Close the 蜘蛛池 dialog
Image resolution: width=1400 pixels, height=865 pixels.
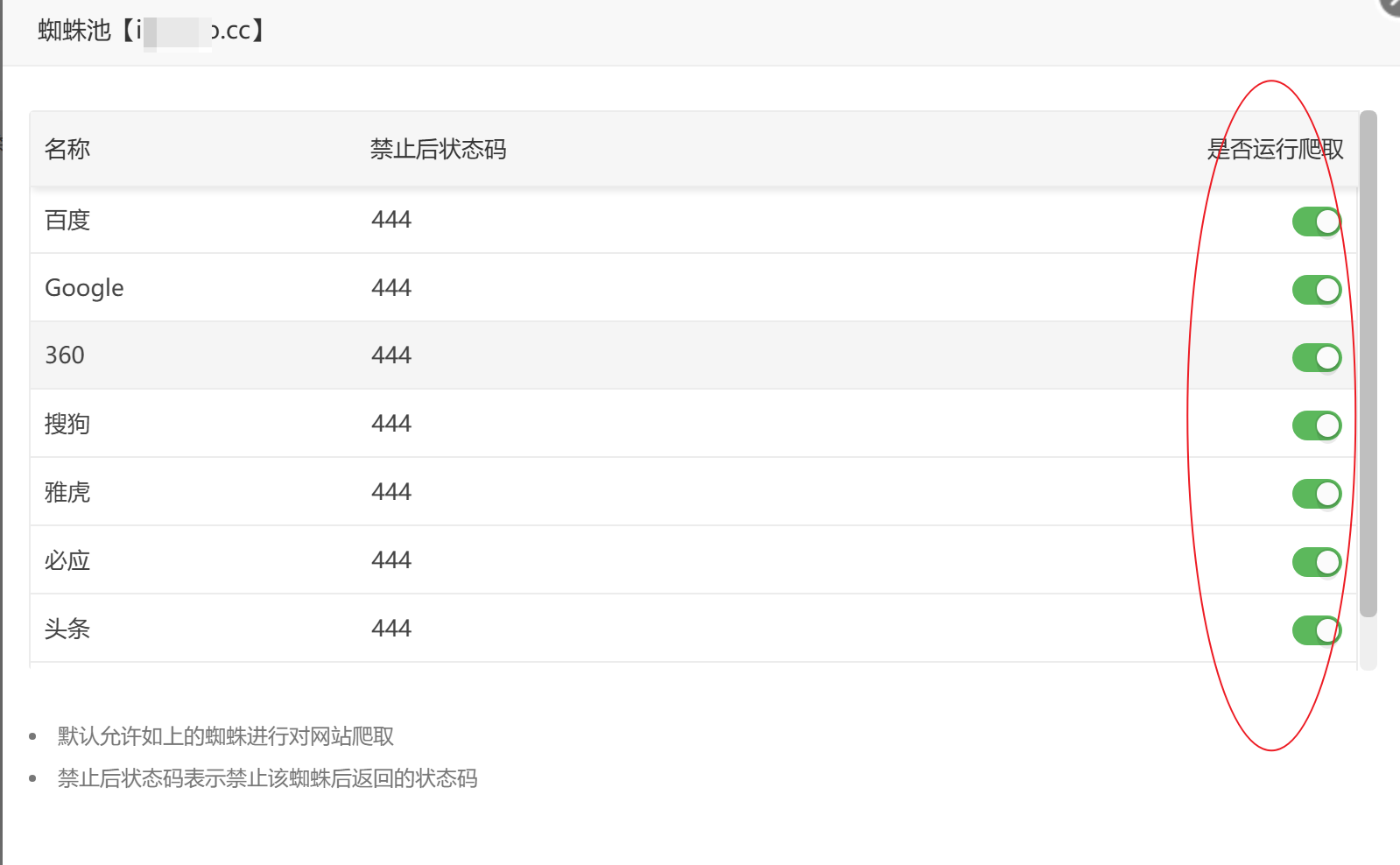1393,5
